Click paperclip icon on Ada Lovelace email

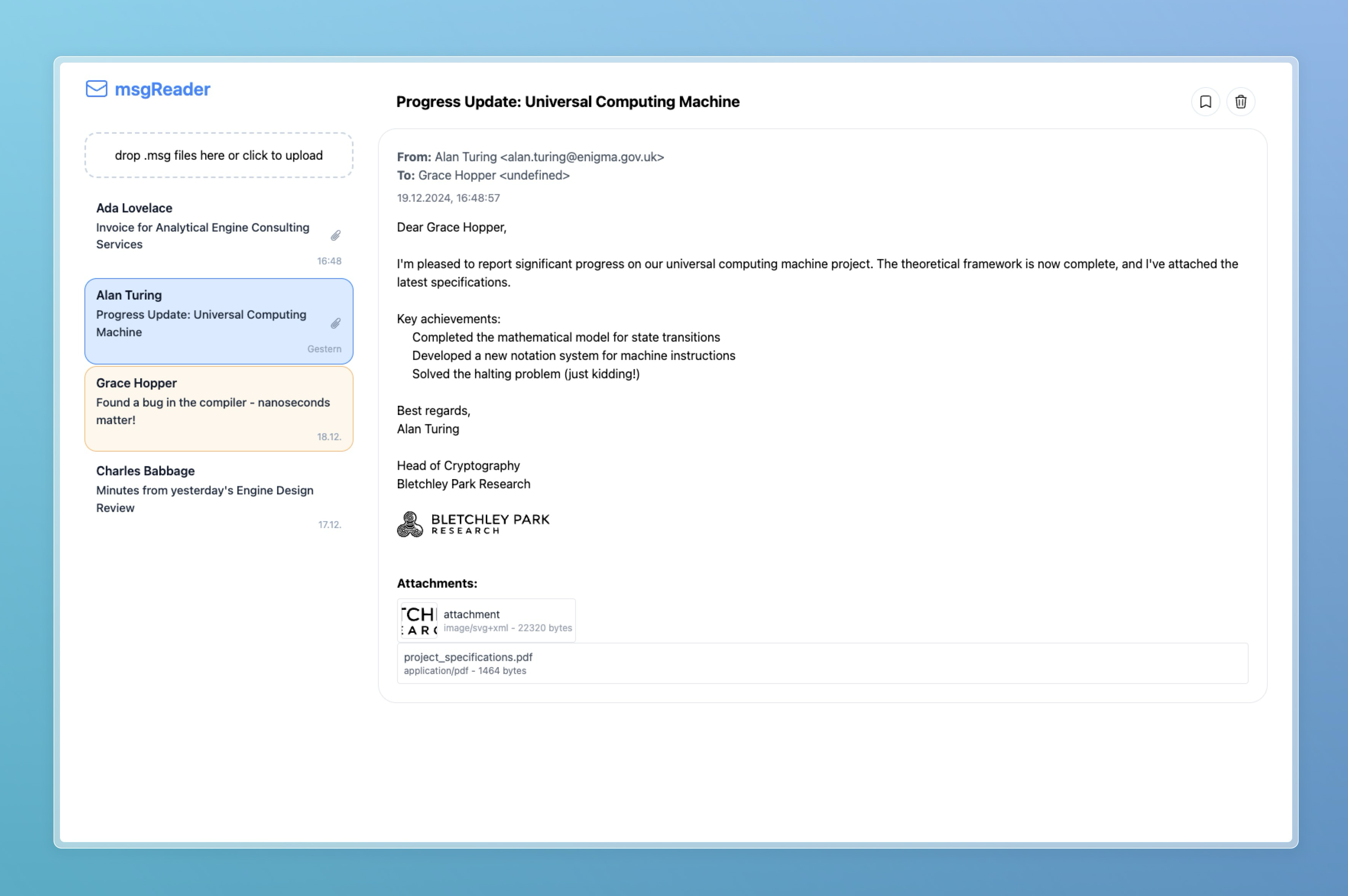336,235
